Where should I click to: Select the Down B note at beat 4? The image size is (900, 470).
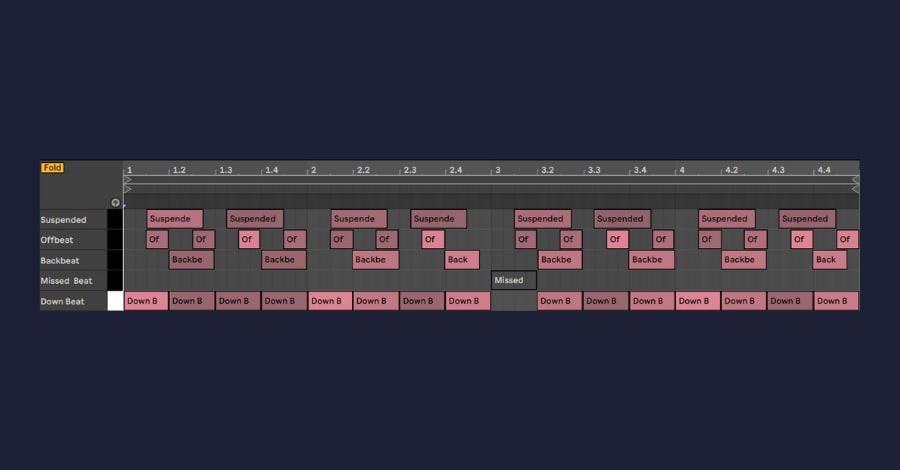coord(697,301)
